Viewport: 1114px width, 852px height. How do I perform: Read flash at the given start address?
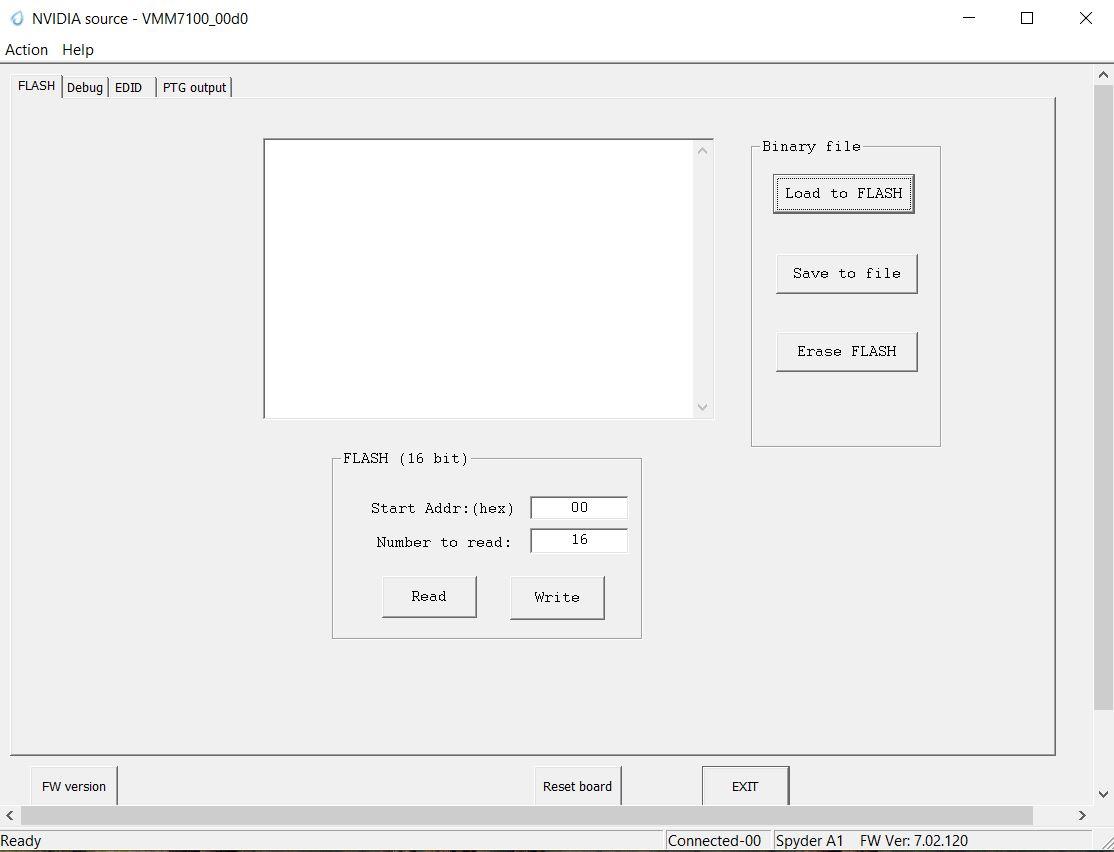(428, 596)
